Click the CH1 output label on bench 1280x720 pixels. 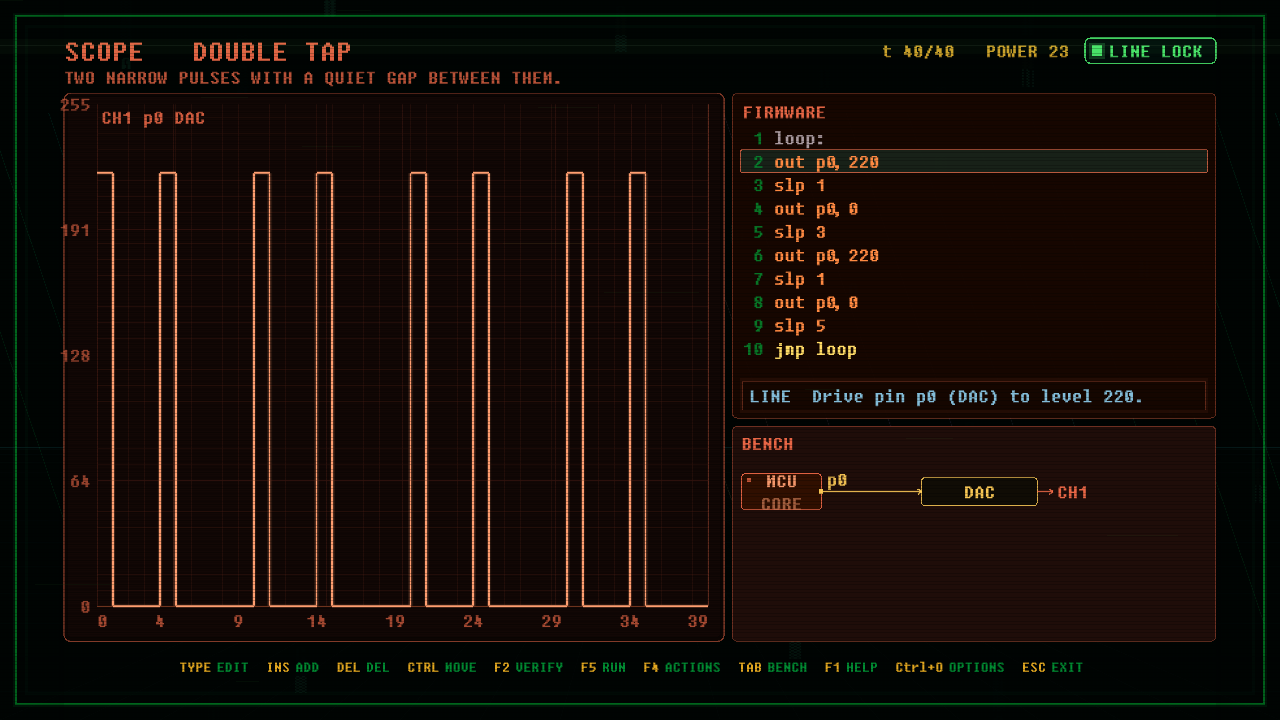[1072, 492]
